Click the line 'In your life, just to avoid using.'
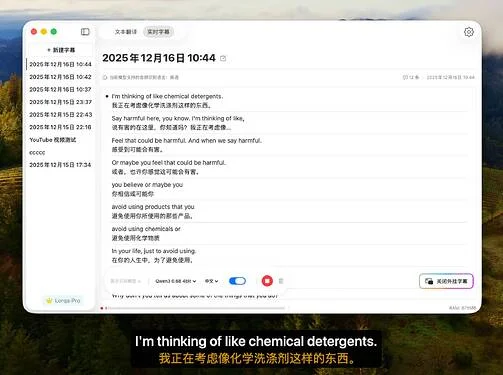This screenshot has height=375, width=503. pyautogui.click(x=154, y=251)
